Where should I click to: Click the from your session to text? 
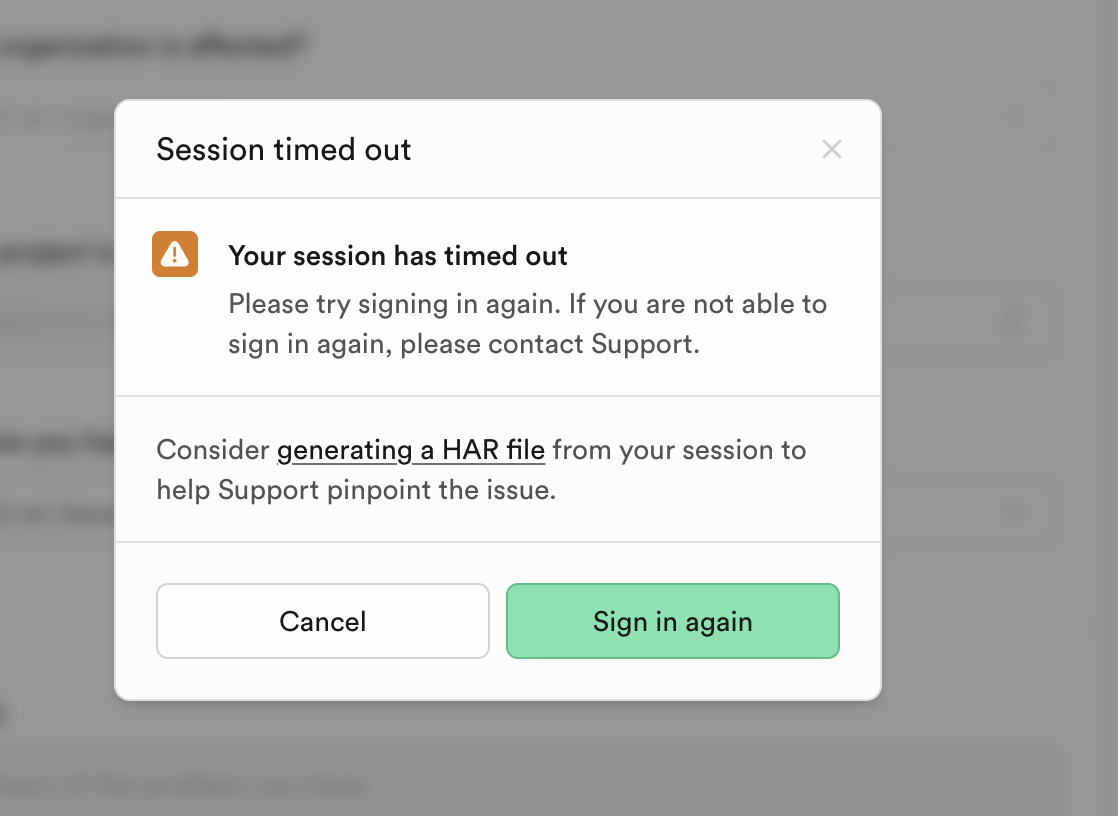(678, 450)
